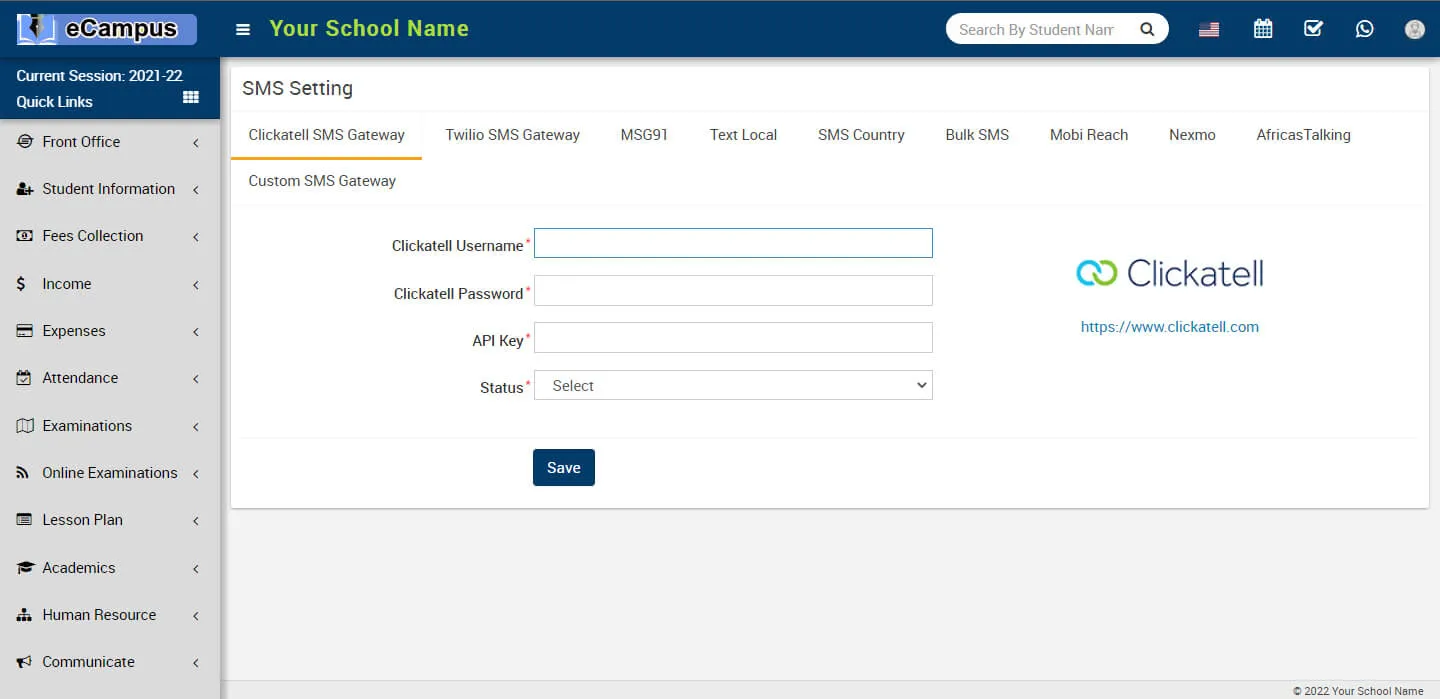Click the WhatsApp icon in header
Image resolution: width=1440 pixels, height=699 pixels.
pos(1364,29)
